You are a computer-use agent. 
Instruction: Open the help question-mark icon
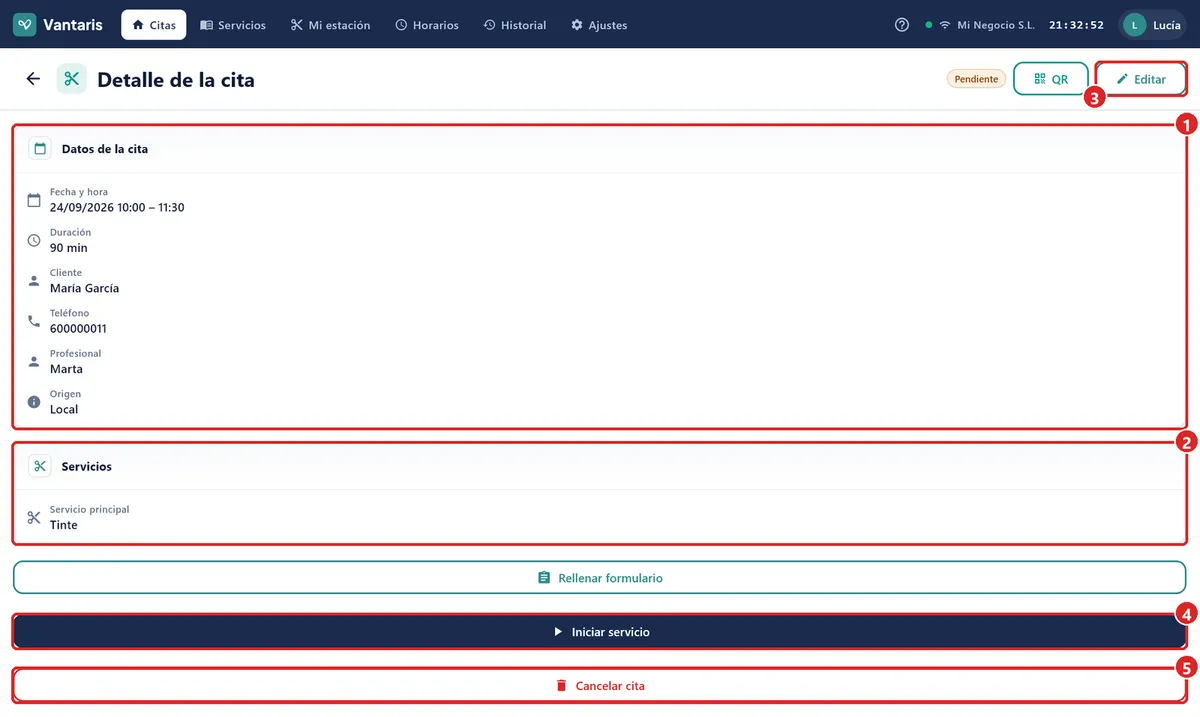[902, 25]
